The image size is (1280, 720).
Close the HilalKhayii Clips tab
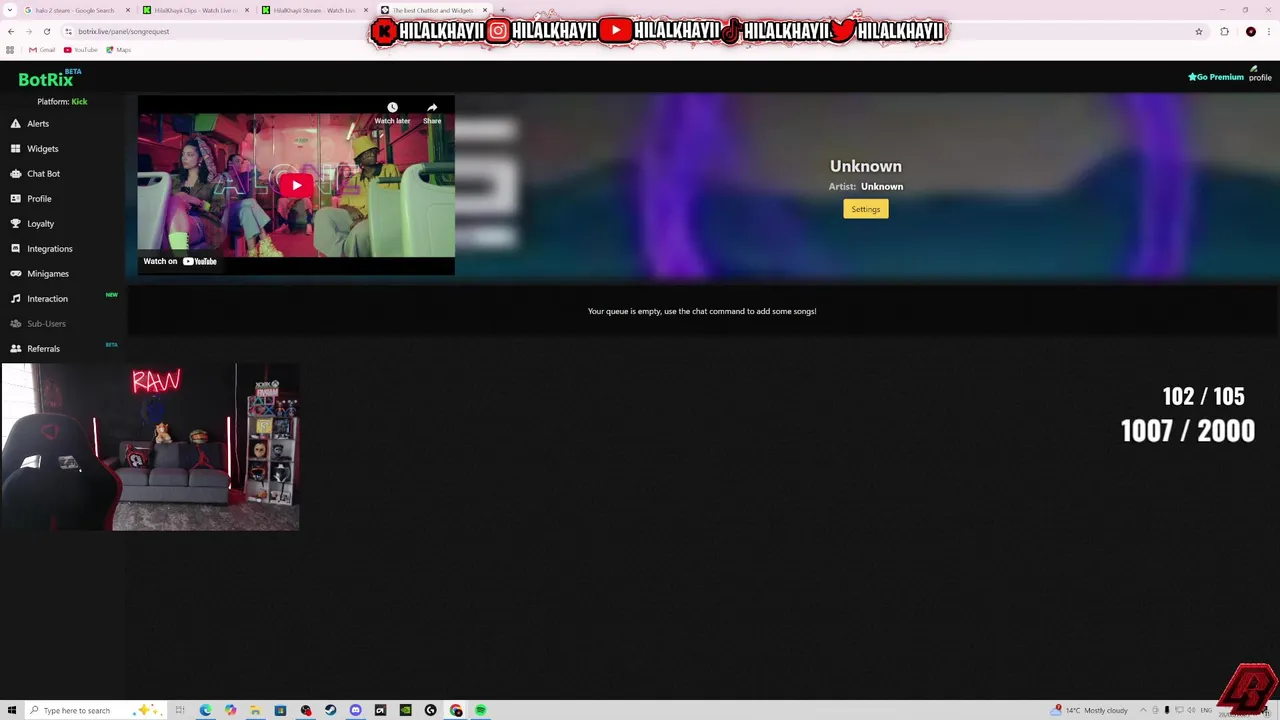(247, 10)
